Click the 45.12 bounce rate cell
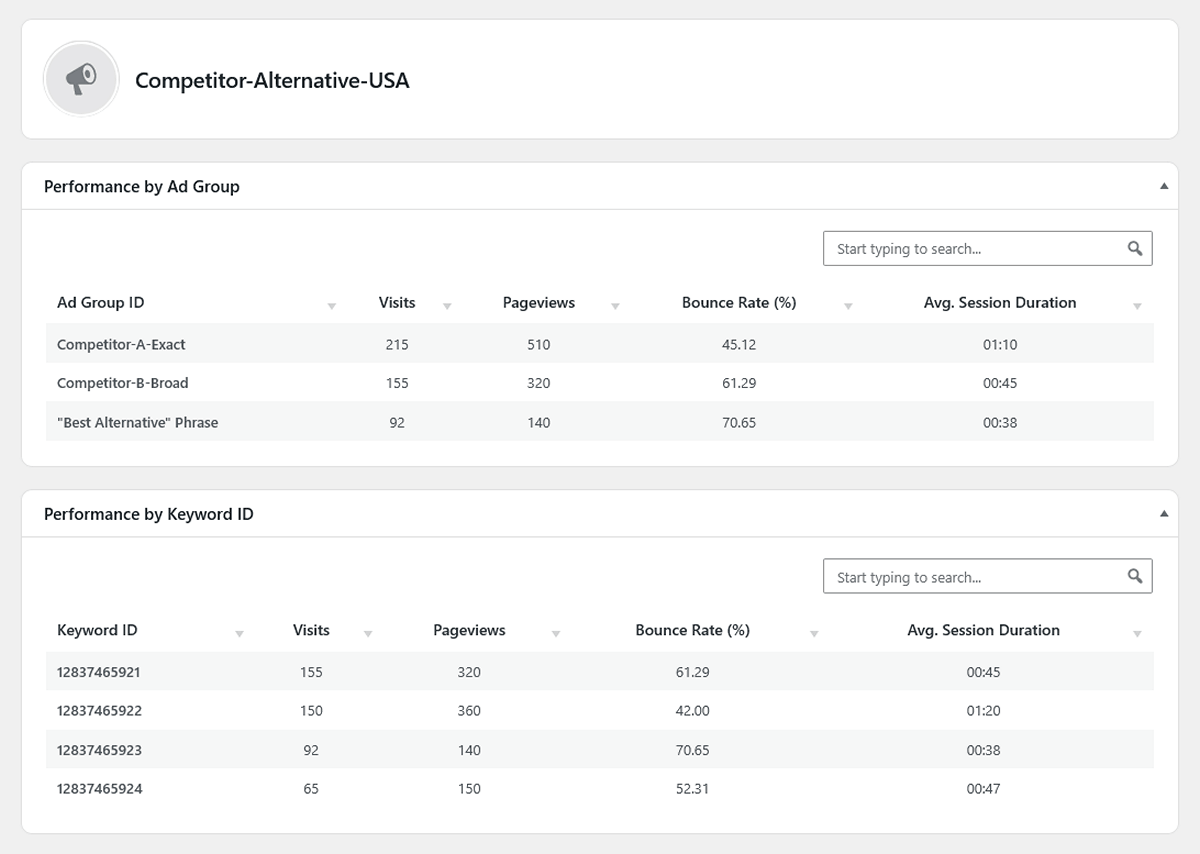The image size is (1200, 854). point(739,344)
